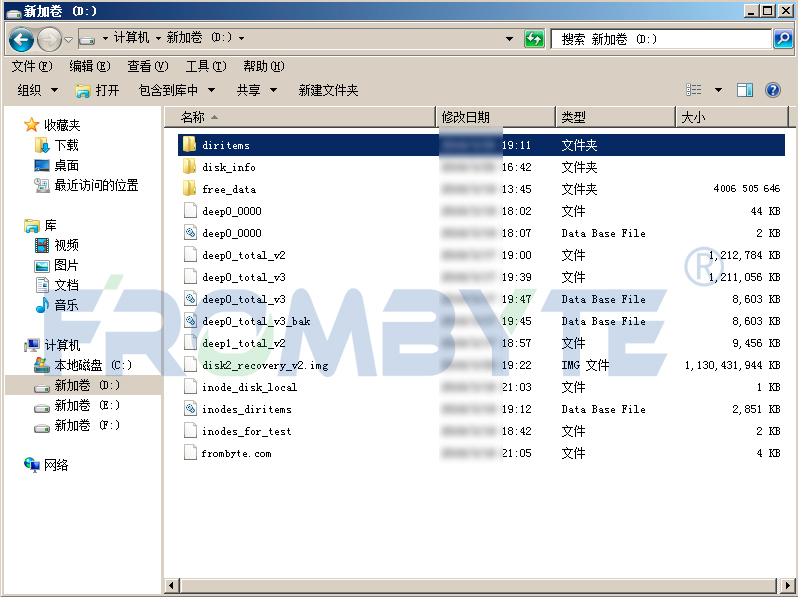Image resolution: width=799 pixels, height=597 pixels.
Task: Open the address bar history dropdown
Action: pos(509,39)
